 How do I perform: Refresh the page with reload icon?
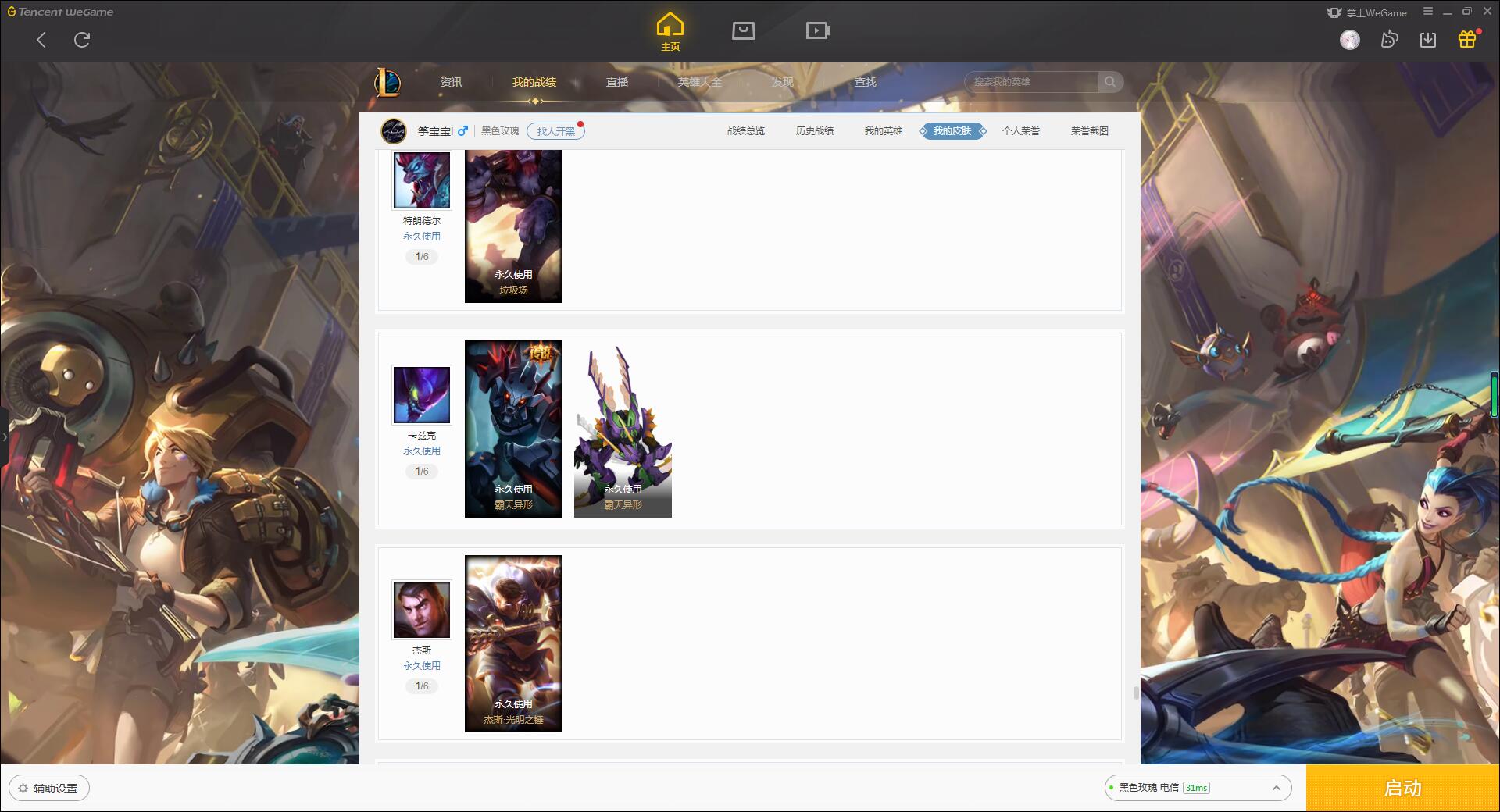pyautogui.click(x=82, y=40)
